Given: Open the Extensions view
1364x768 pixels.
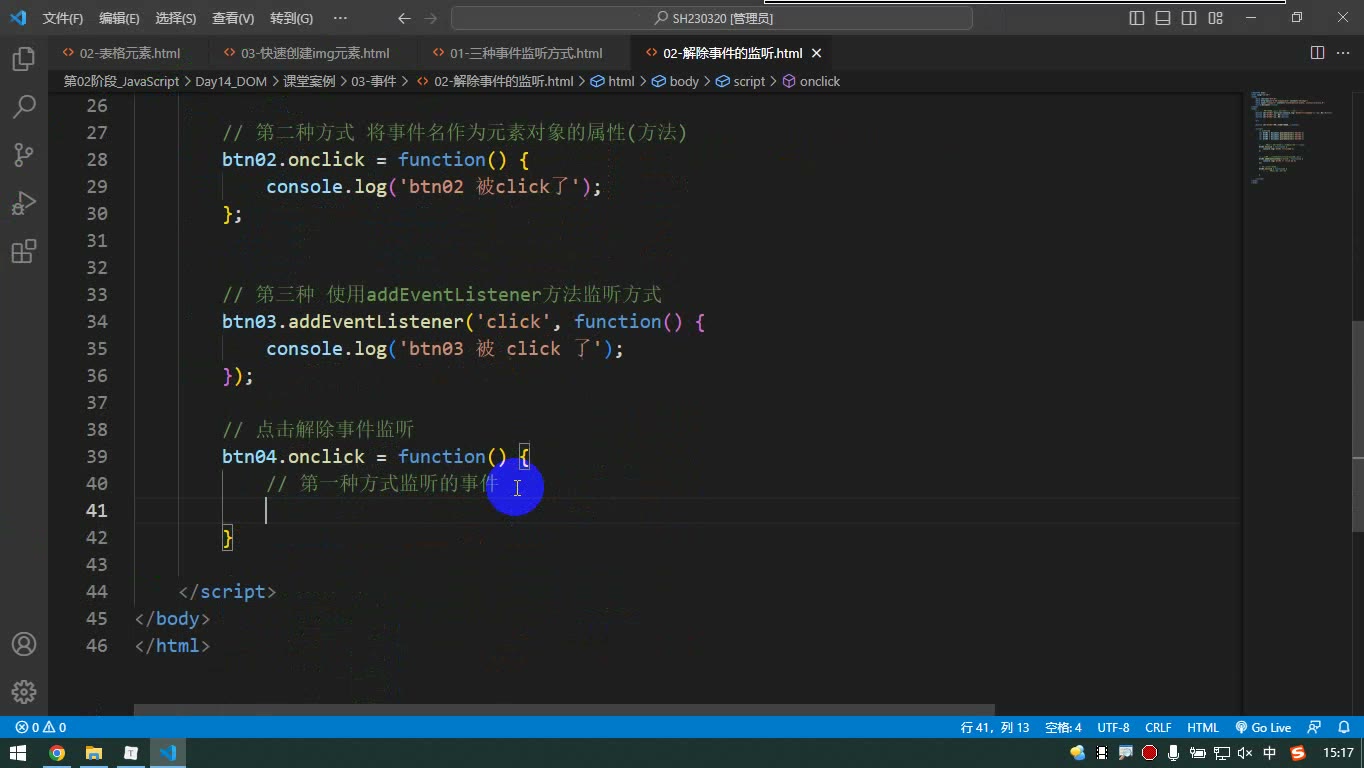Looking at the screenshot, I should 23,251.
